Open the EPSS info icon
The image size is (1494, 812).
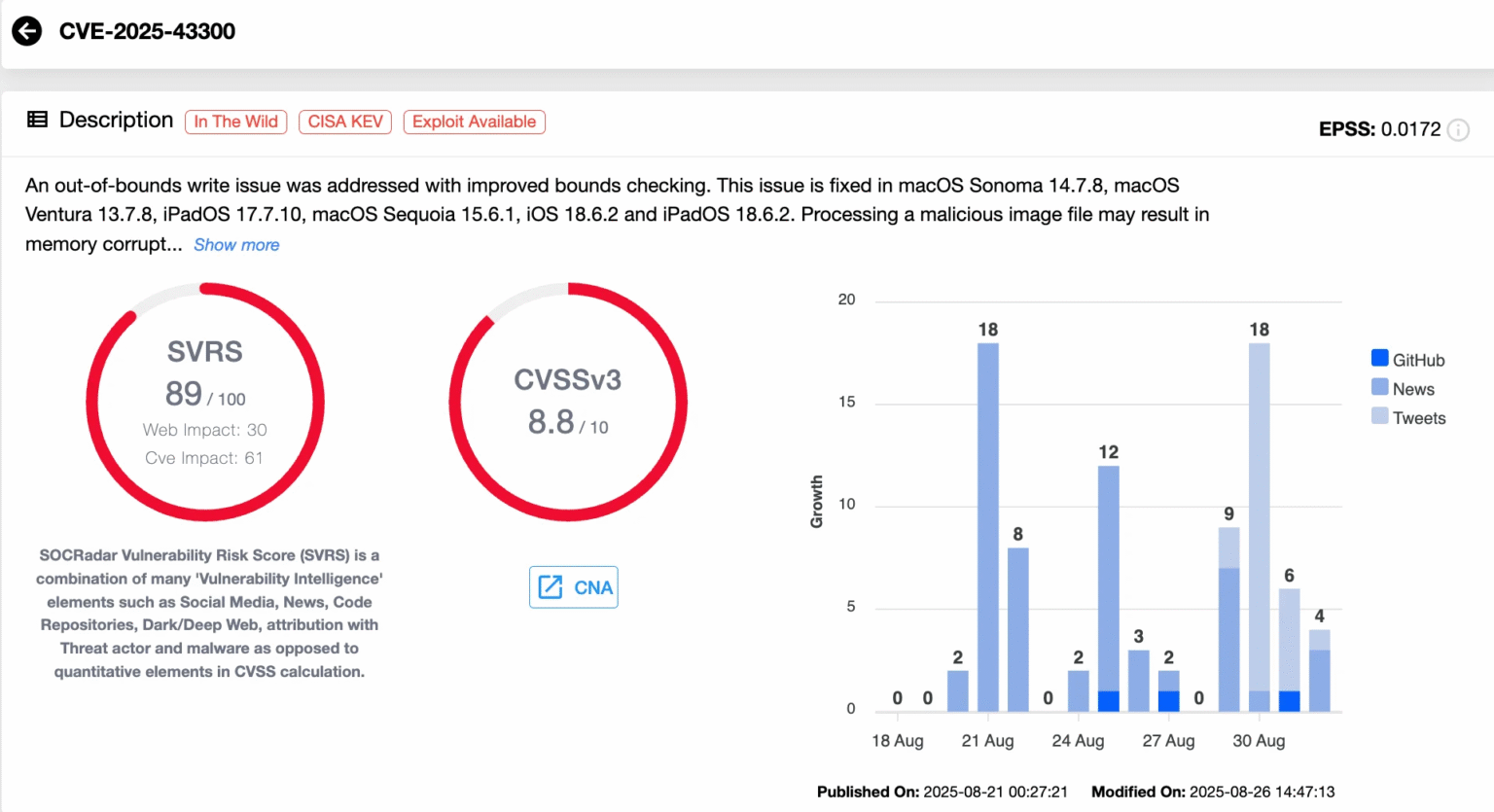(x=1458, y=129)
